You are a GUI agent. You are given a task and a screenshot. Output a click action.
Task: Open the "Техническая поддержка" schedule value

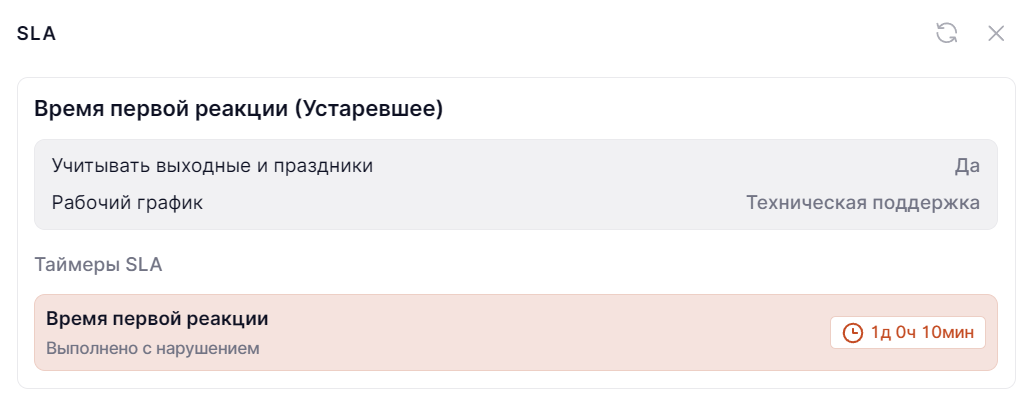point(863,203)
